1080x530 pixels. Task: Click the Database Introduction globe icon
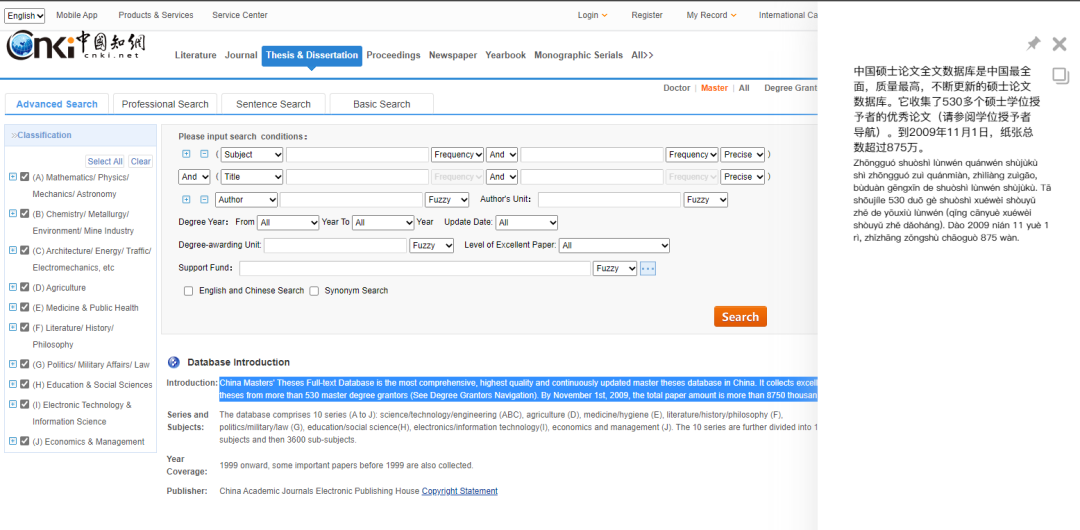[x=174, y=362]
